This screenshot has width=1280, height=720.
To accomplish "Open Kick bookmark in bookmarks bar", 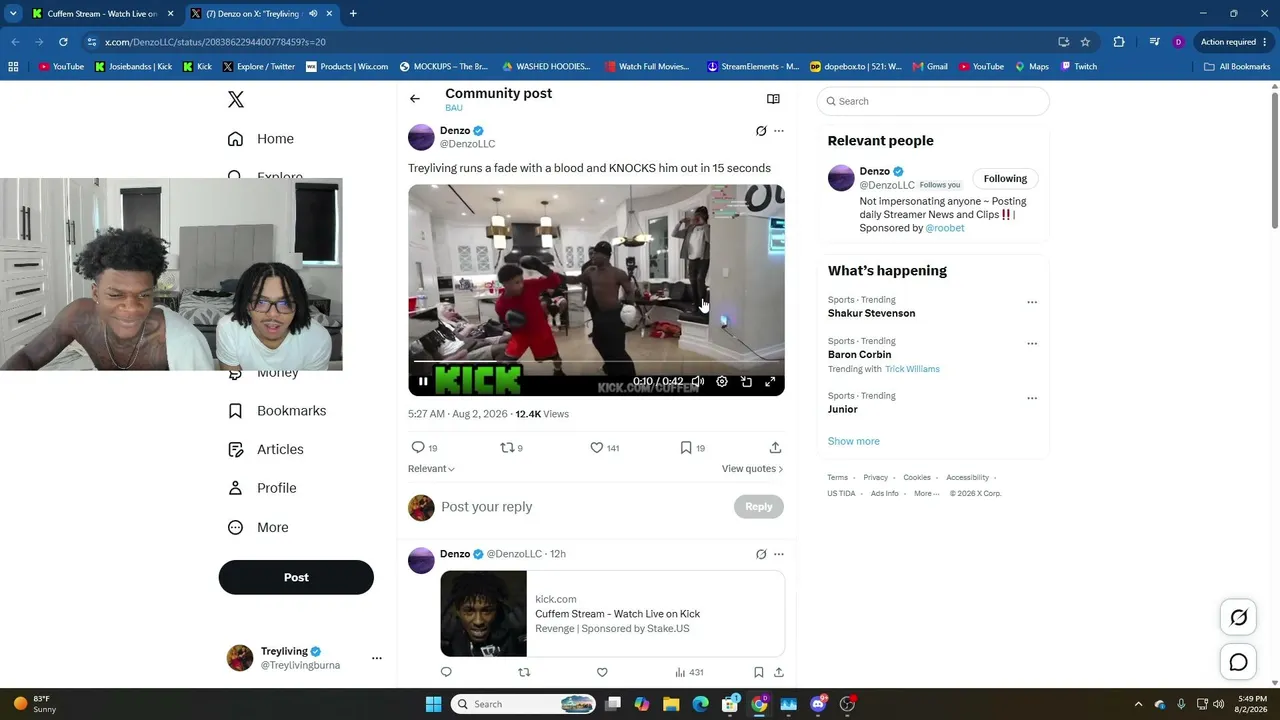I will pyautogui.click(x=197, y=67).
